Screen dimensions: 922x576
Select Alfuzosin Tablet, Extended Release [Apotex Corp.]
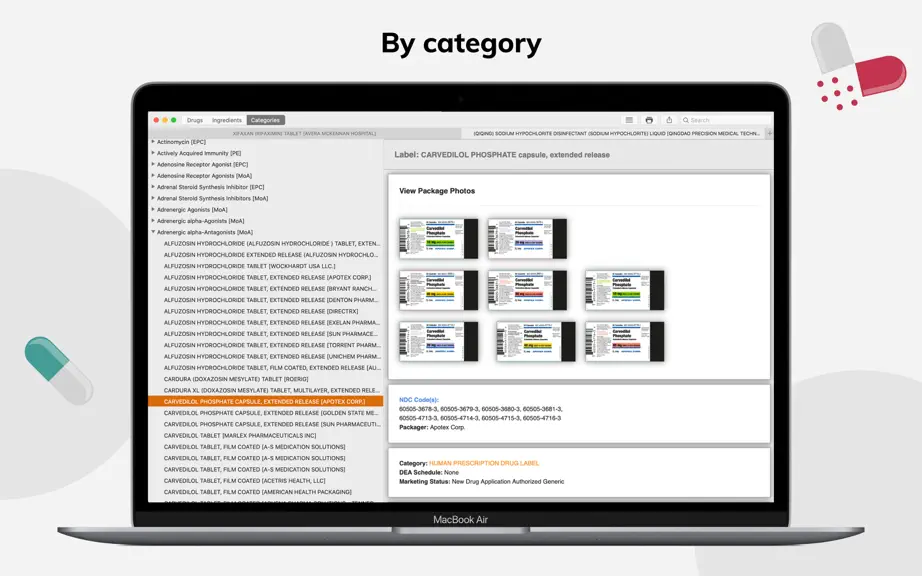coord(266,277)
